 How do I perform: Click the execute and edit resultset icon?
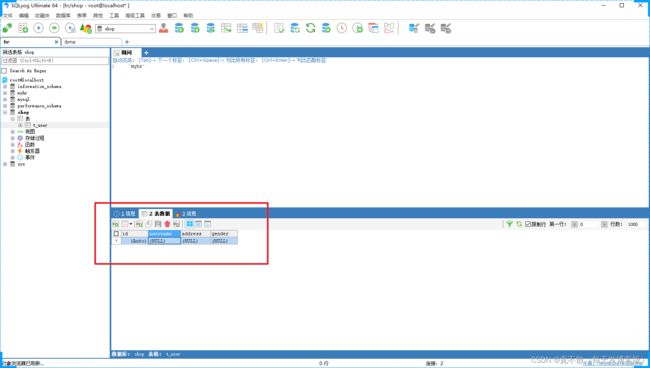coord(70,28)
